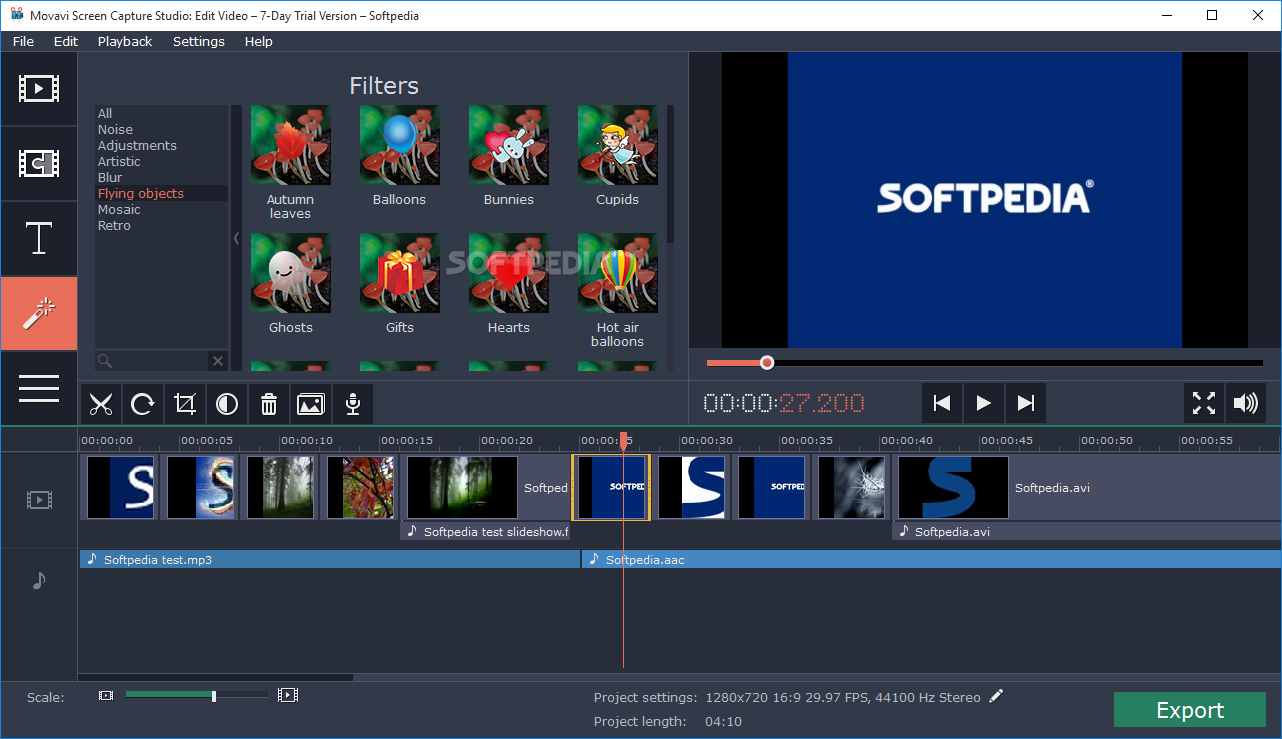Collapse the filter category list arrow
Viewport: 1282px width, 739px height.
[236, 238]
